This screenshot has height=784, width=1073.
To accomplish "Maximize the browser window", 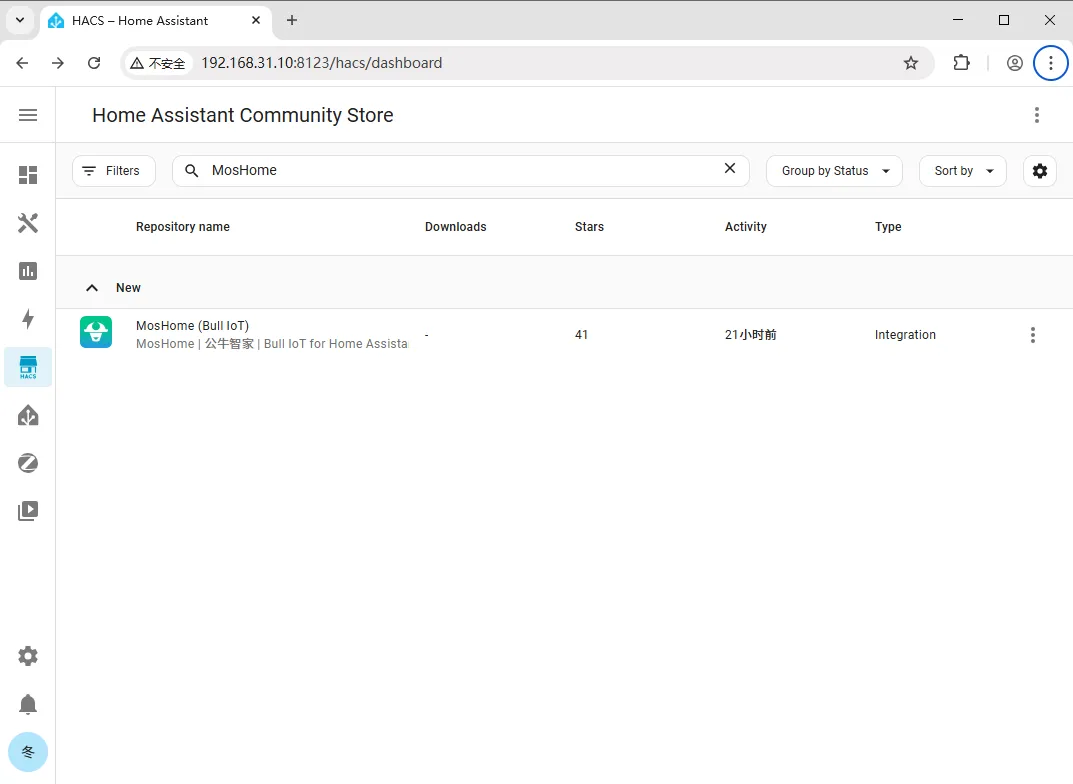I will point(1004,21).
